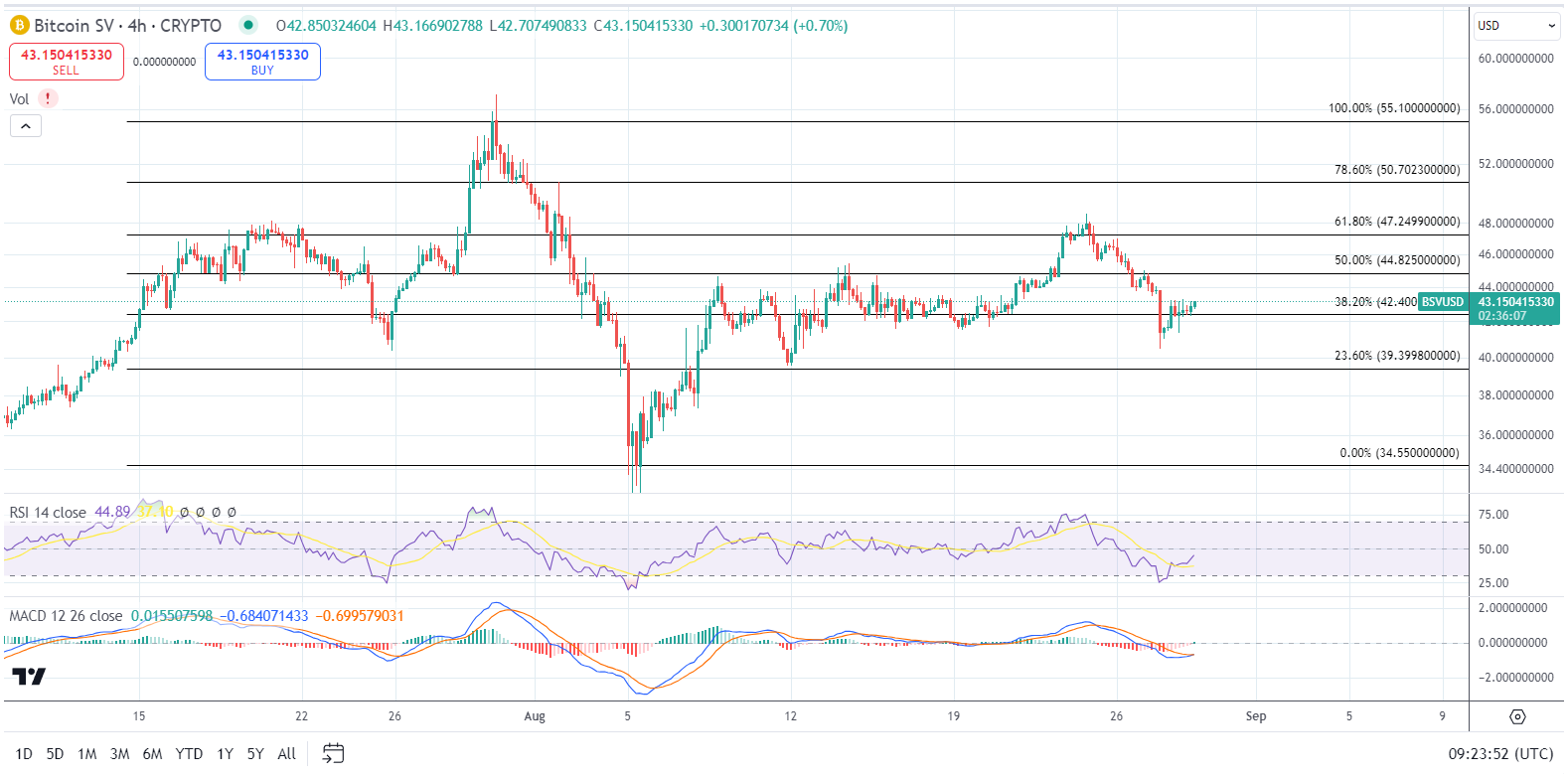
Task: Show the 1Y time range
Action: click(226, 754)
